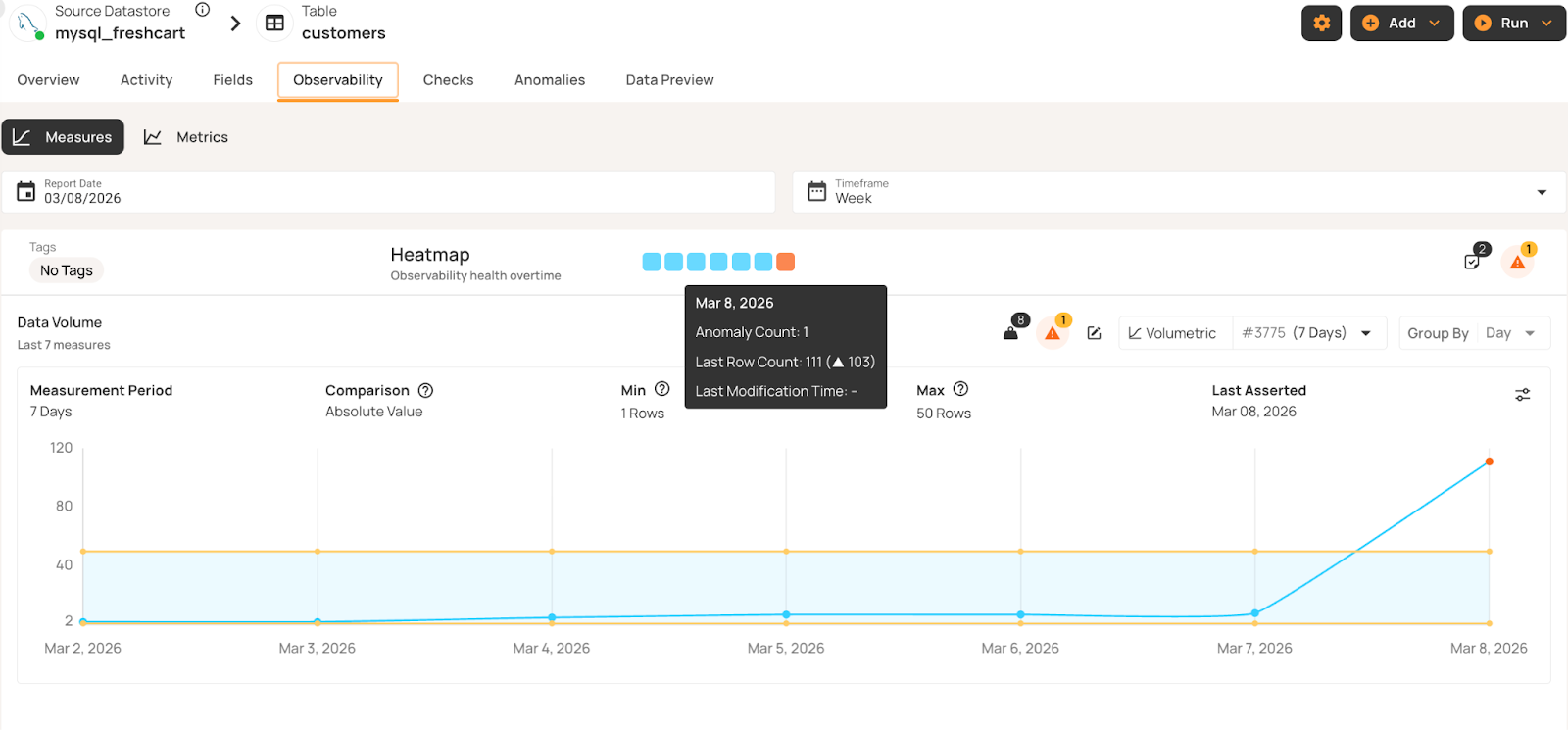Switch to the Metrics view
Viewport: 1568px width, 730px height.
click(x=186, y=137)
